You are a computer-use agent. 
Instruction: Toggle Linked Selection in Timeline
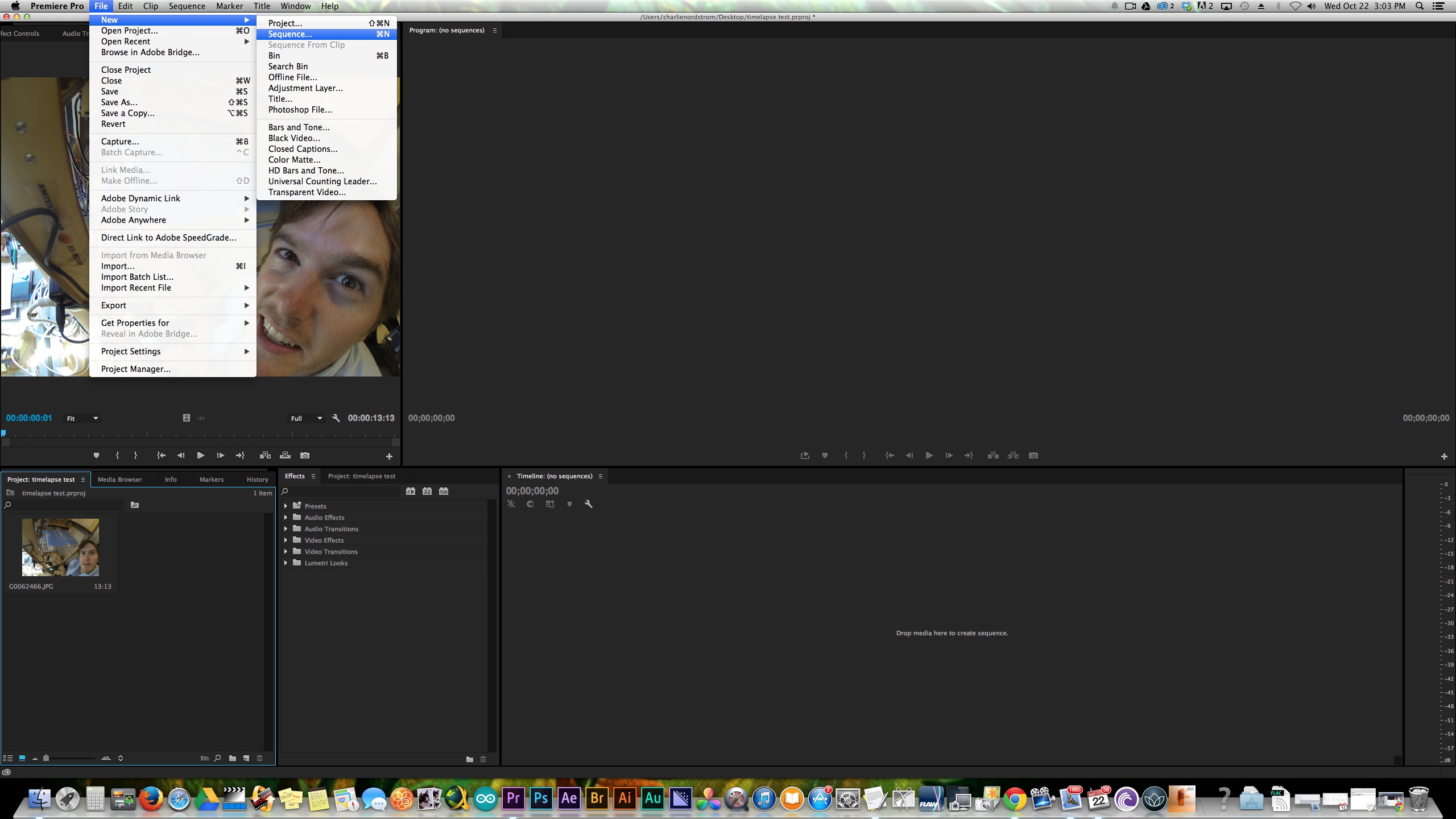[549, 504]
